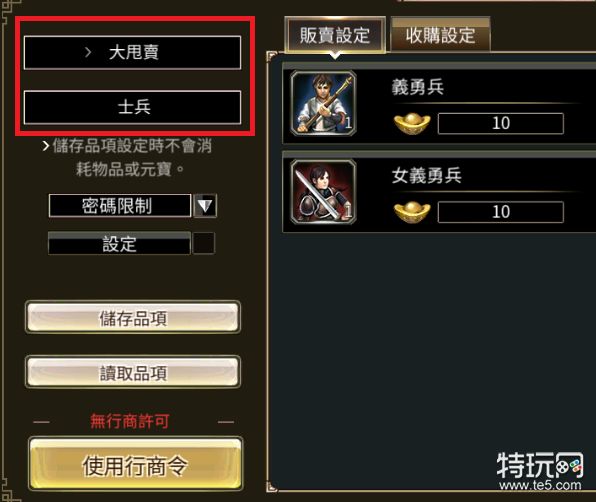Click the arrow icon beside 大甩賣

click(x=88, y=52)
